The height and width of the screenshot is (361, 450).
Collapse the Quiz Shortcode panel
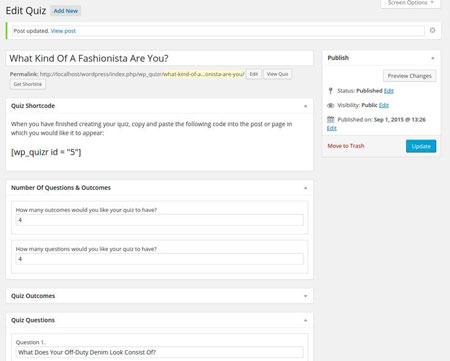[x=305, y=106]
